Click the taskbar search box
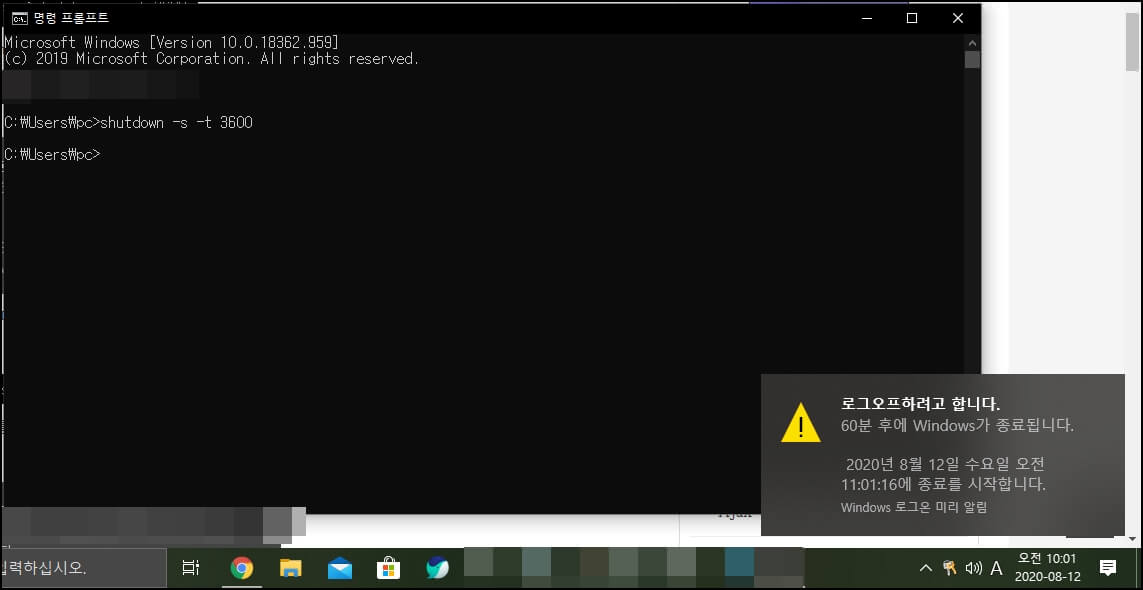This screenshot has width=1143, height=590. 83,568
